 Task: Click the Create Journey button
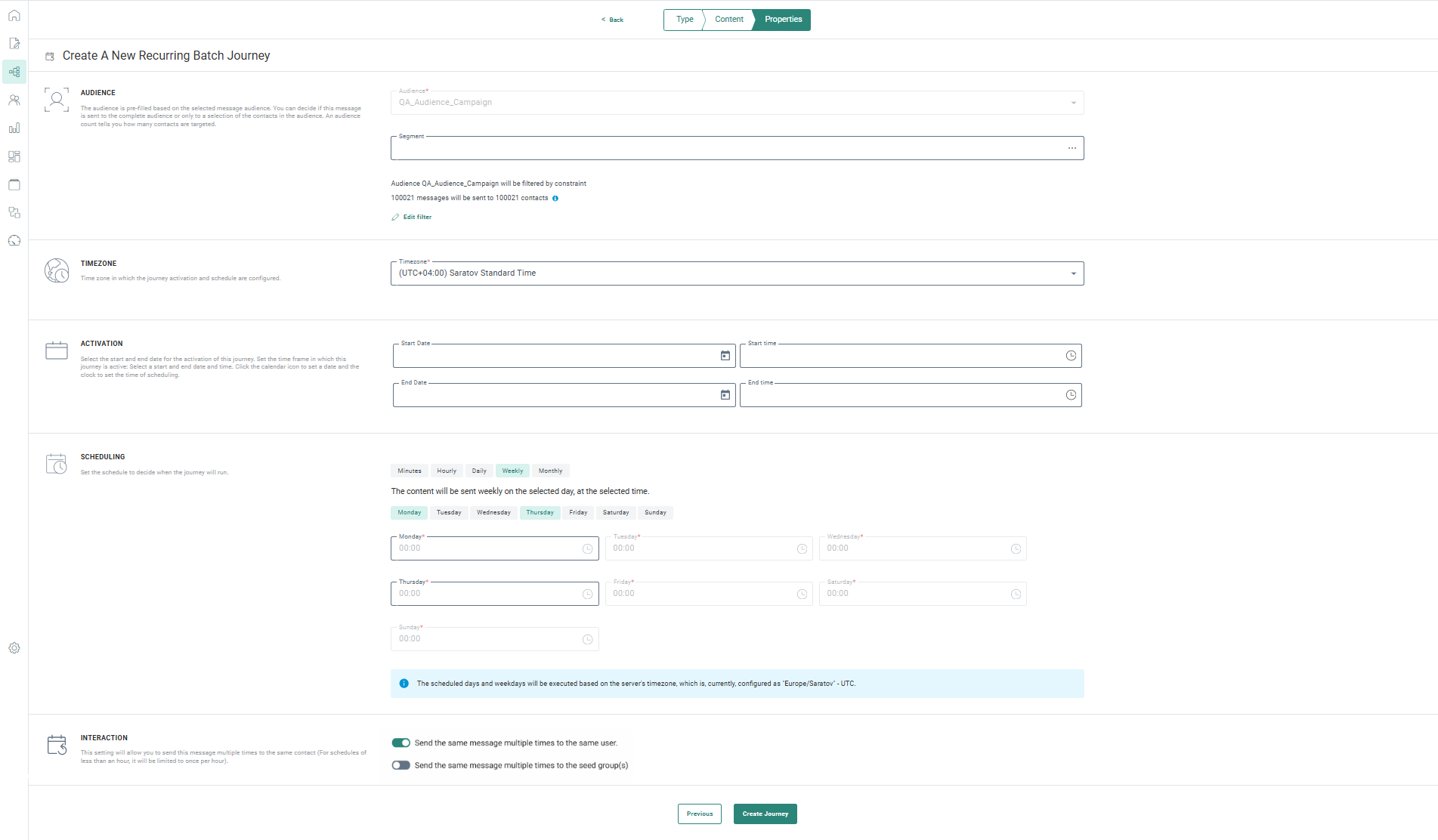[765, 814]
